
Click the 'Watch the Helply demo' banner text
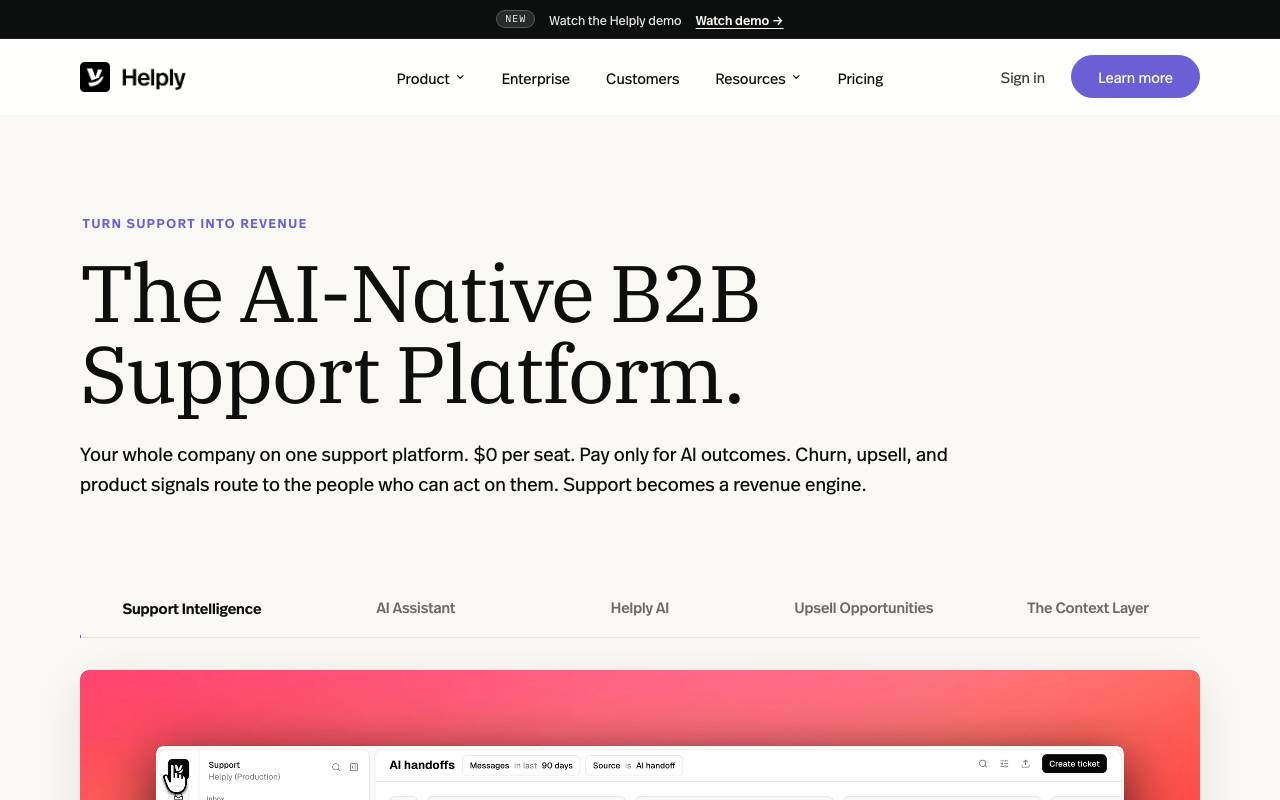[615, 20]
